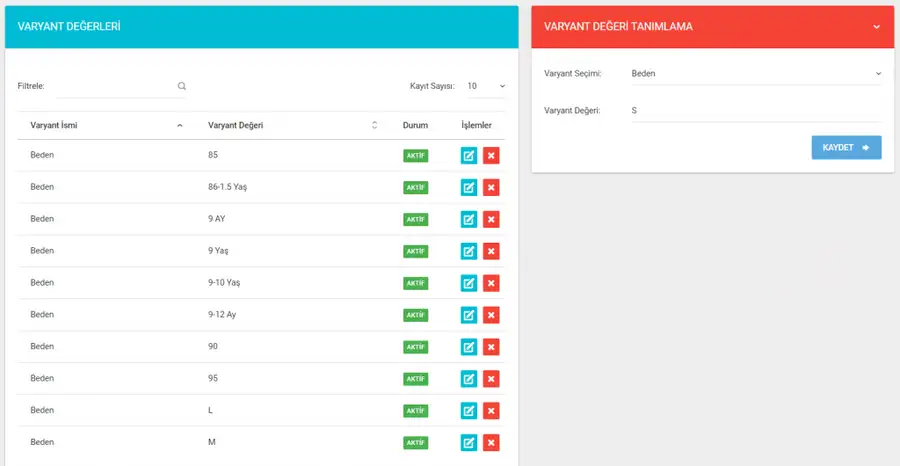Click the filter search magnifier icon
This screenshot has height=466, width=900.
tap(181, 86)
